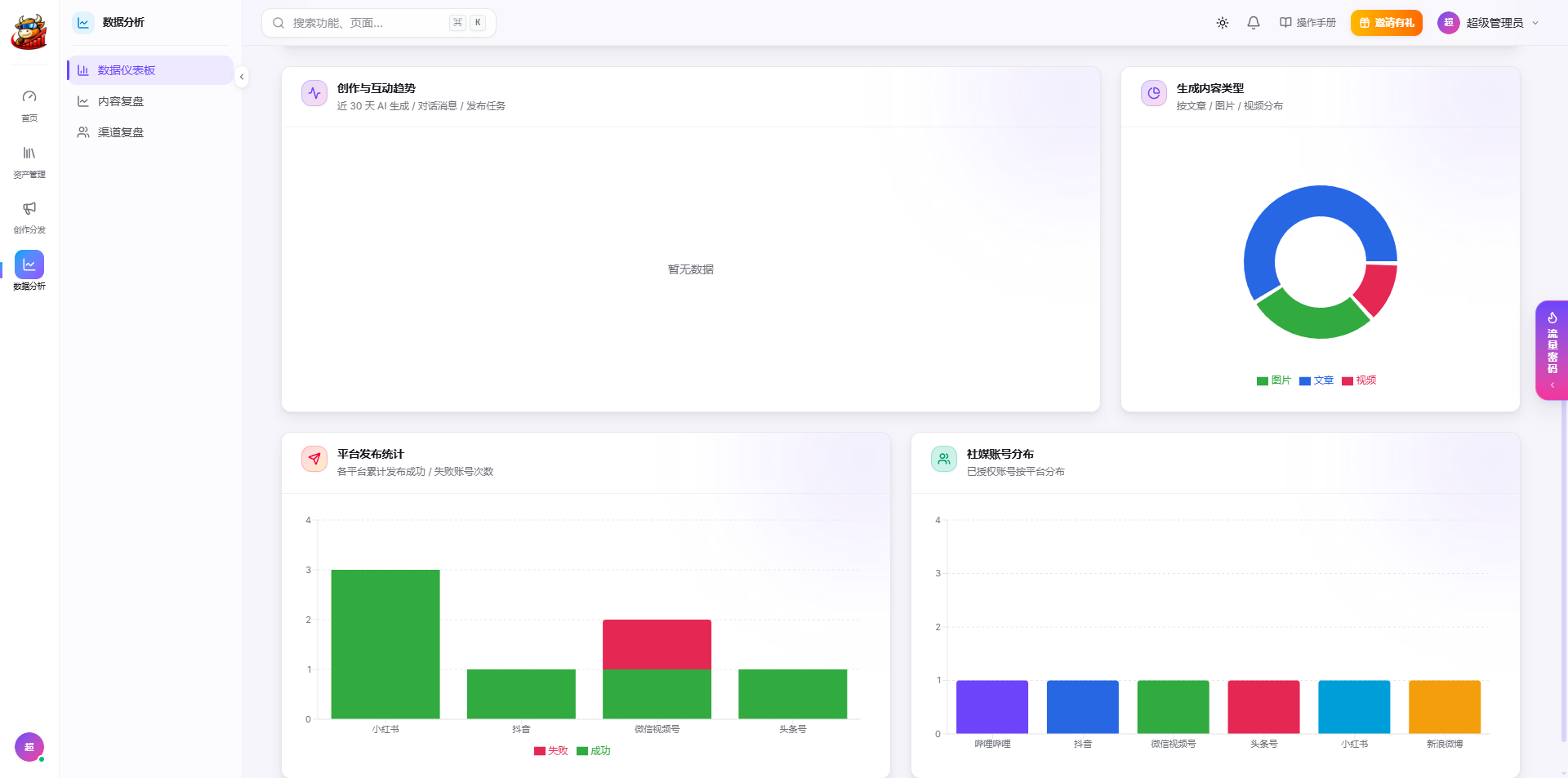Click the 头条号 green bar in 平台发布统计
Image resolution: width=1568 pixels, height=778 pixels.
[x=792, y=694]
